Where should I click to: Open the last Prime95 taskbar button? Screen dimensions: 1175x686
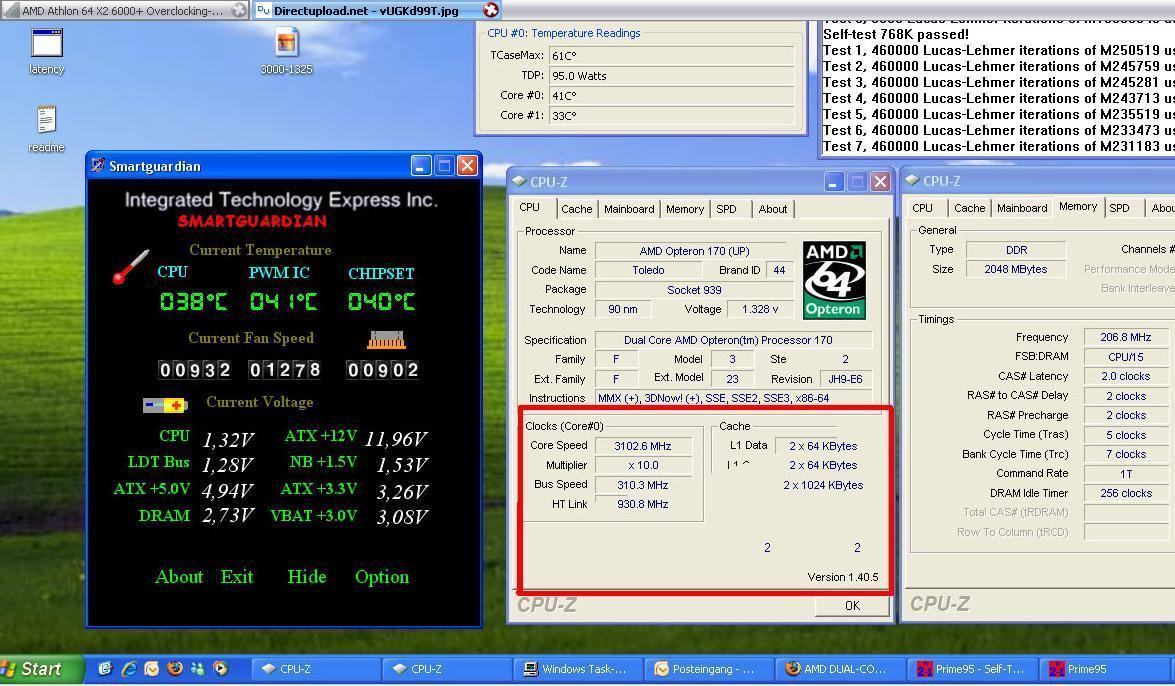point(1103,669)
